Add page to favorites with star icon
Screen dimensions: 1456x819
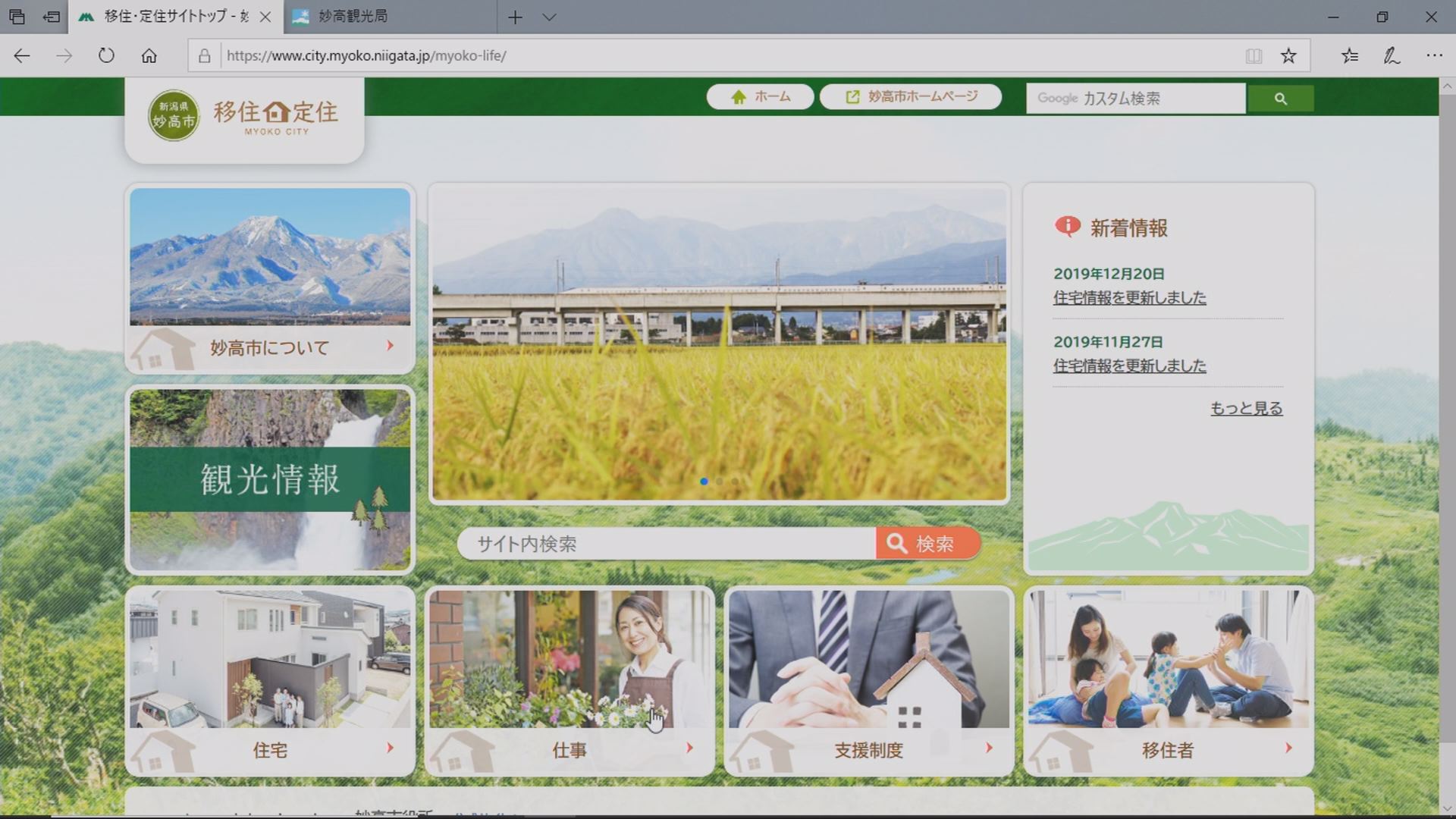[x=1288, y=55]
